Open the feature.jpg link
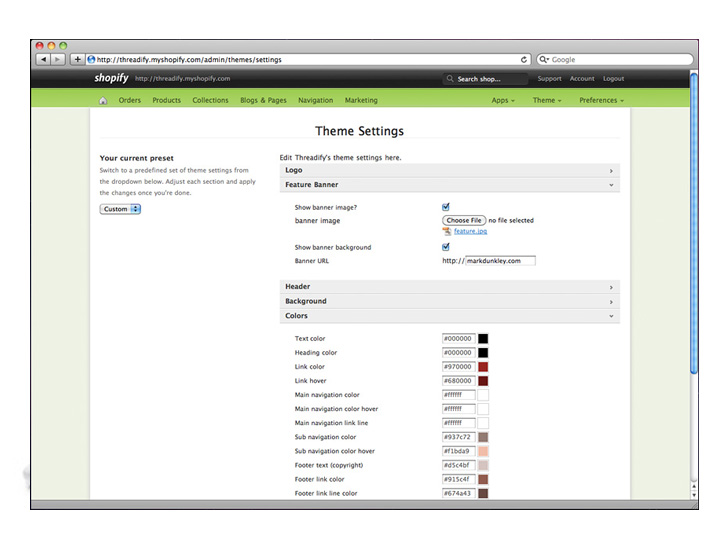Viewport: 728px width, 560px height. pyautogui.click(x=470, y=231)
